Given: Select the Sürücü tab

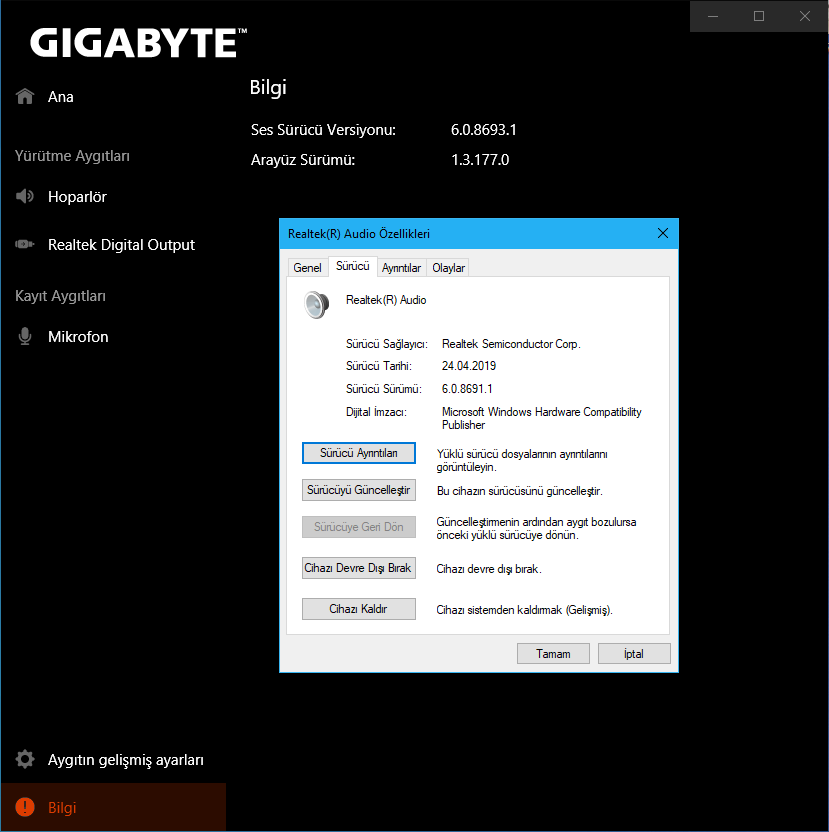Looking at the screenshot, I should pyautogui.click(x=352, y=266).
